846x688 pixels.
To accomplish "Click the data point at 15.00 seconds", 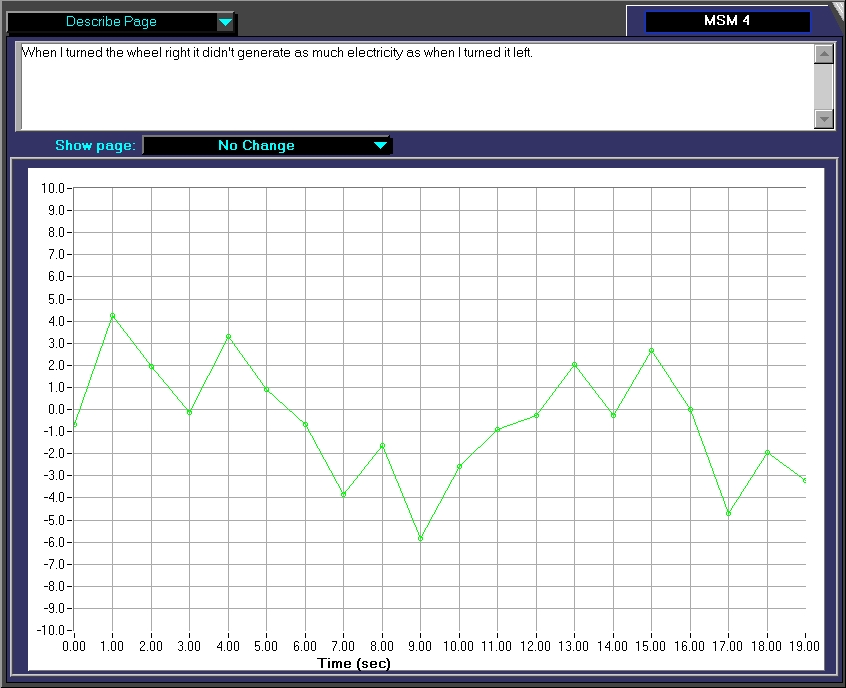I will pos(651,351).
